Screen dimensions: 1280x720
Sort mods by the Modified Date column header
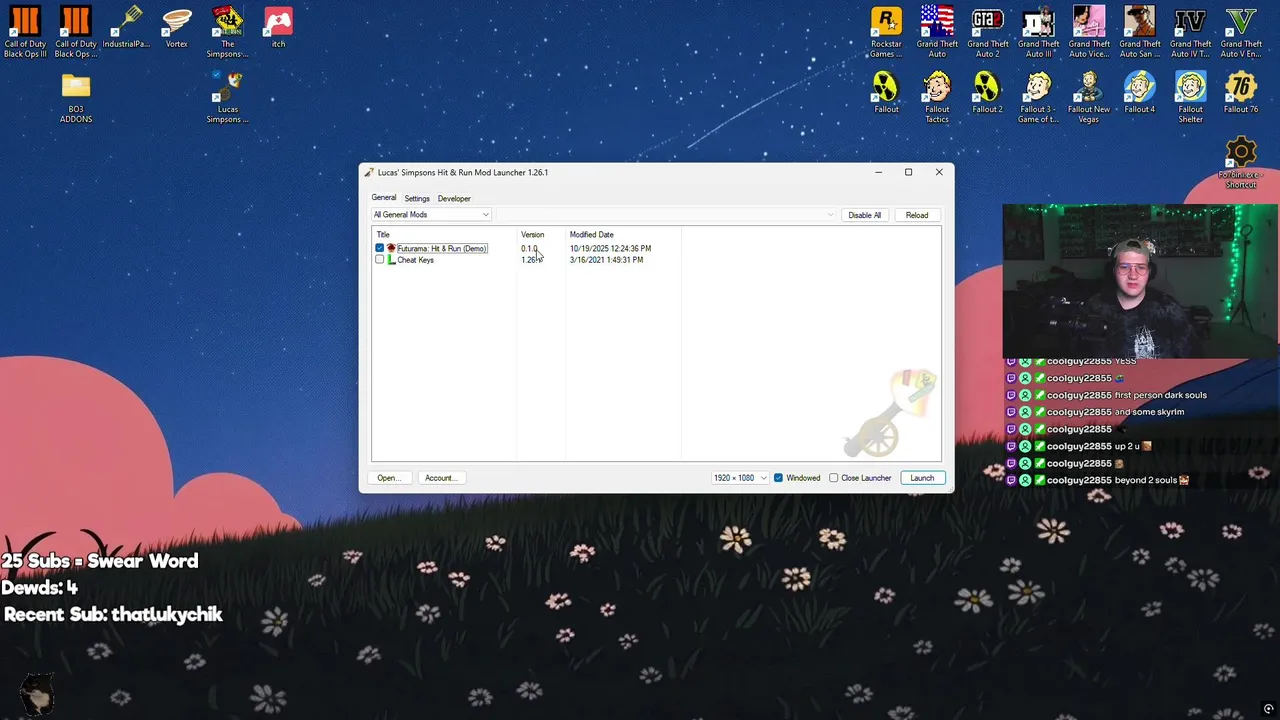[x=623, y=235]
